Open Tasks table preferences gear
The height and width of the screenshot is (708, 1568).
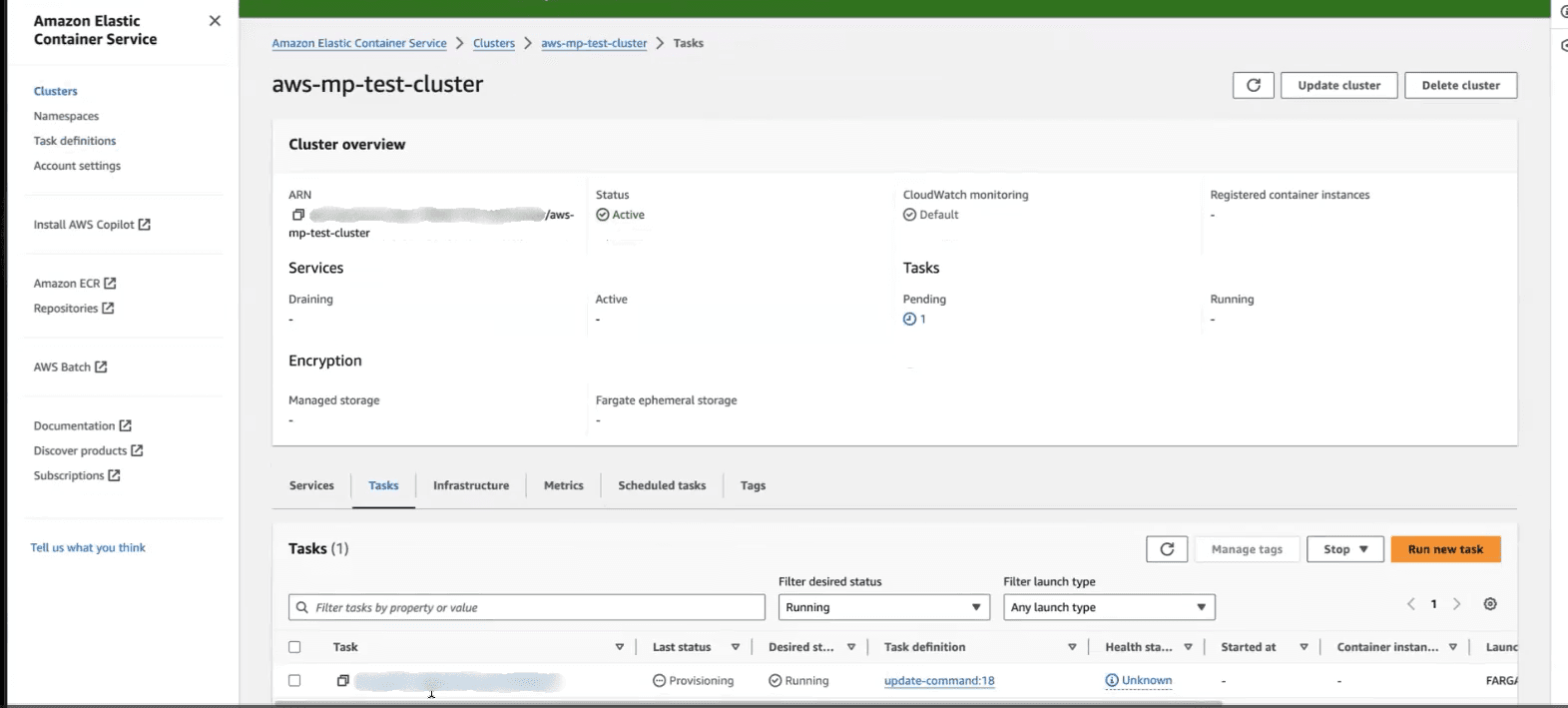click(x=1489, y=604)
